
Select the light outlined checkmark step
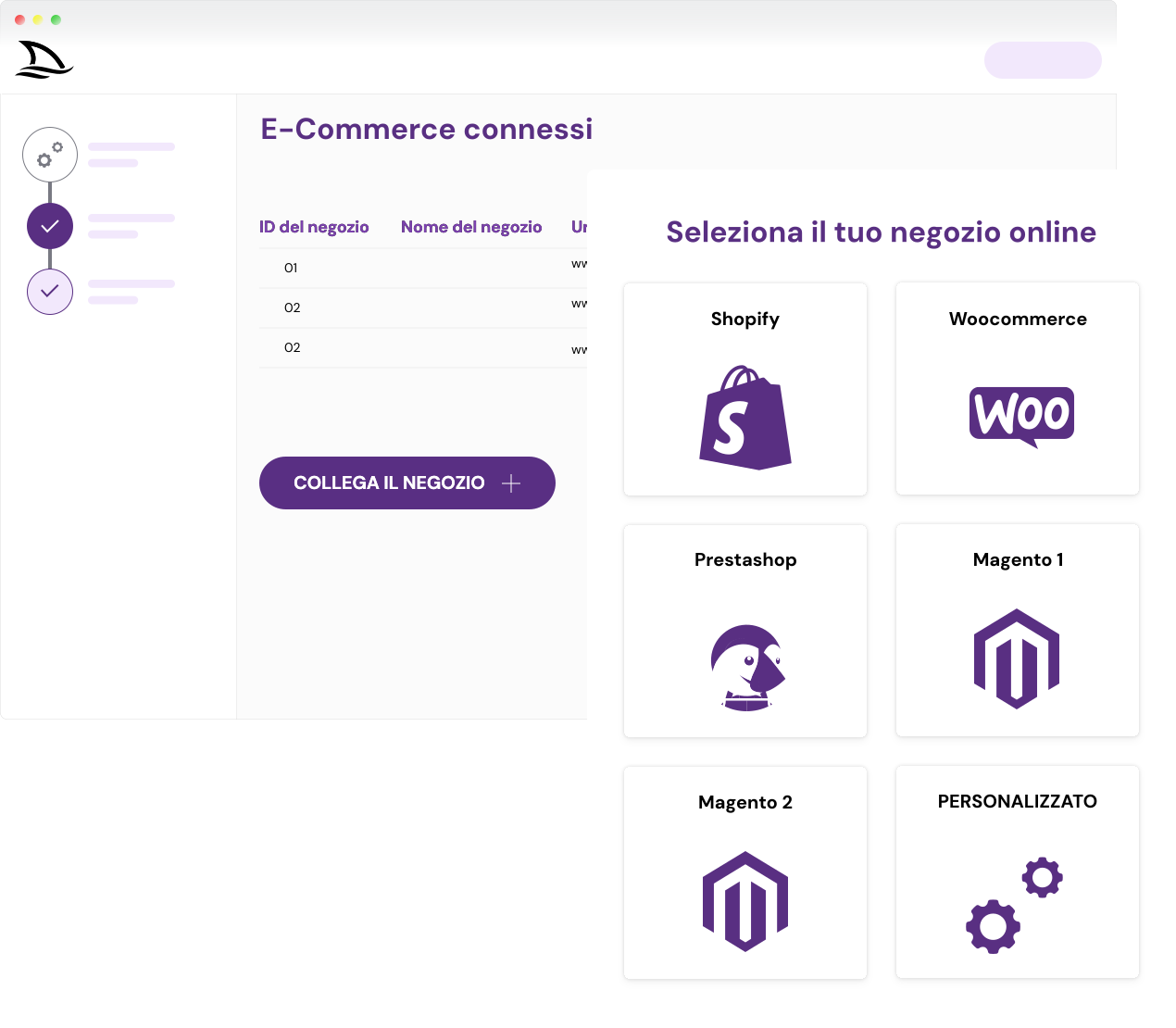click(x=50, y=292)
